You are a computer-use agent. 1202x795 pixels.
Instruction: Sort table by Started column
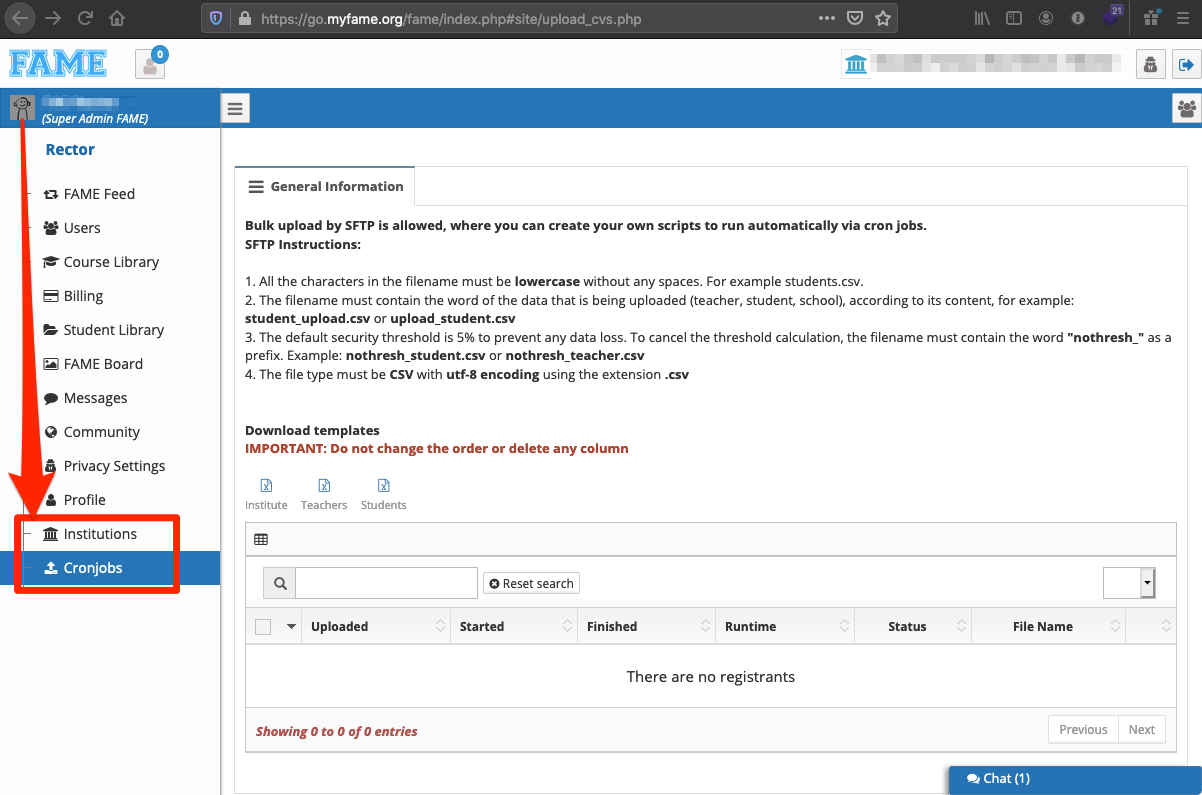[514, 627]
